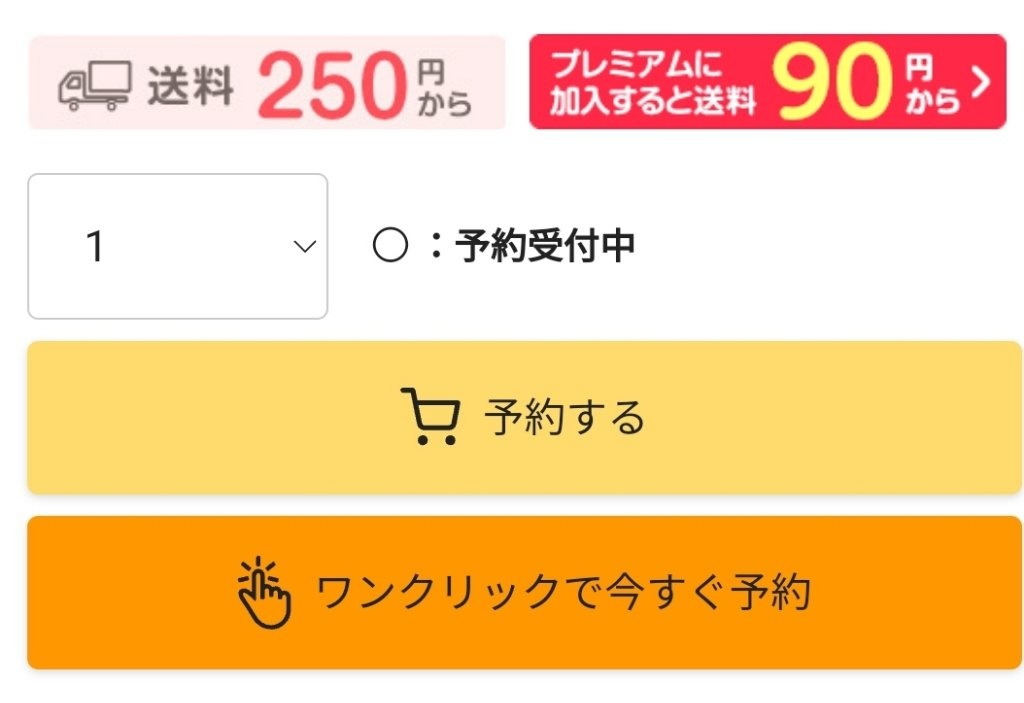The height and width of the screenshot is (703, 1024).
Task: Select the quantity value 1 in combo box
Action: 95,246
